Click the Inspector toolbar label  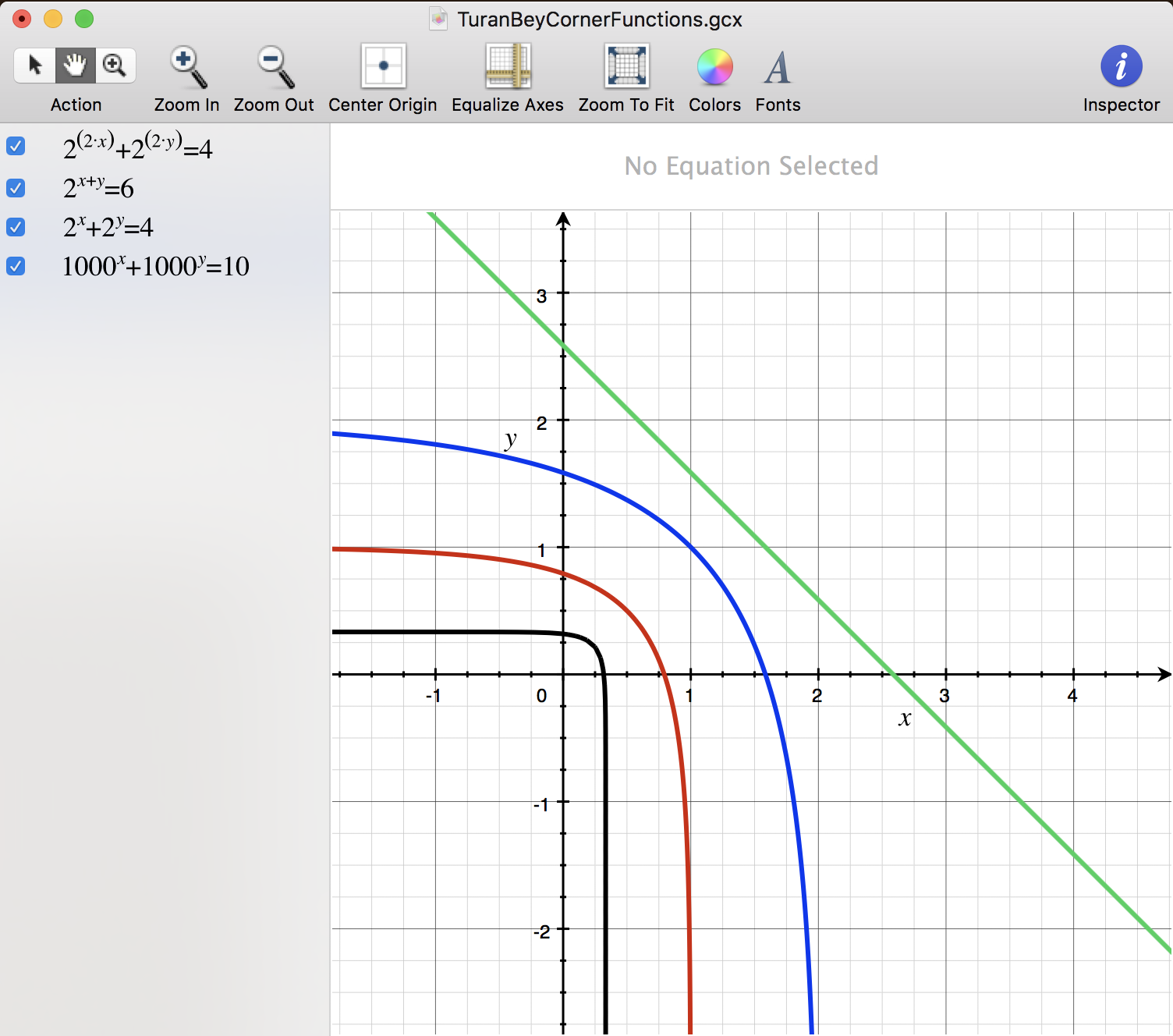1122,105
